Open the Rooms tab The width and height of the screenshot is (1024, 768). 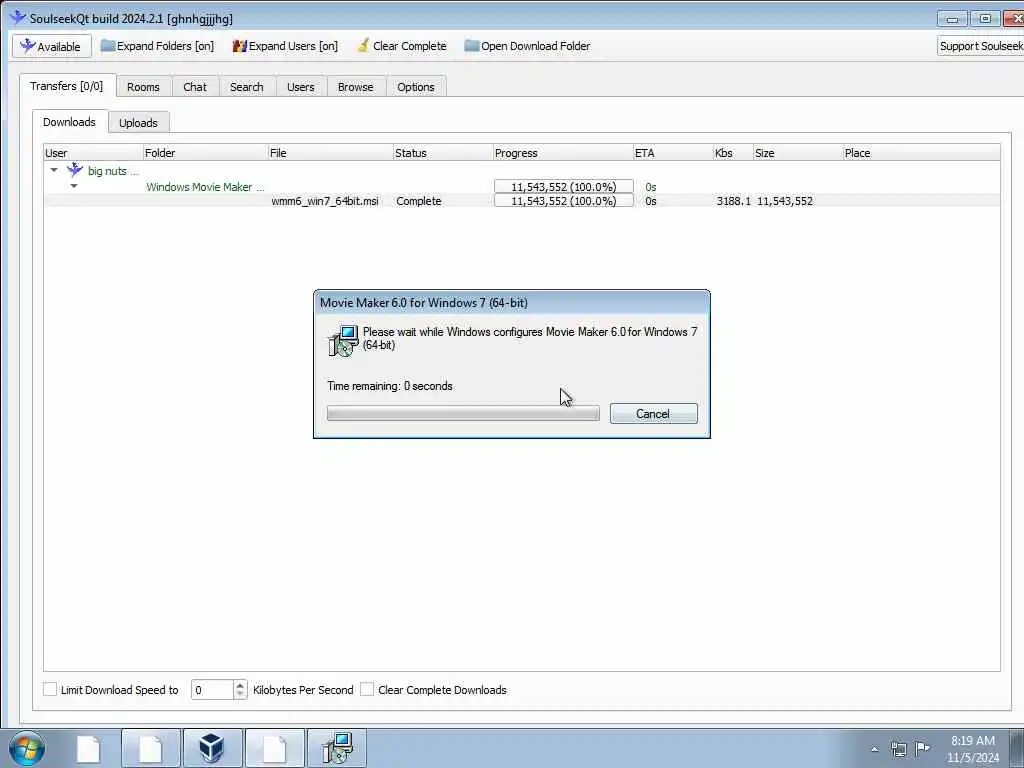click(x=143, y=87)
